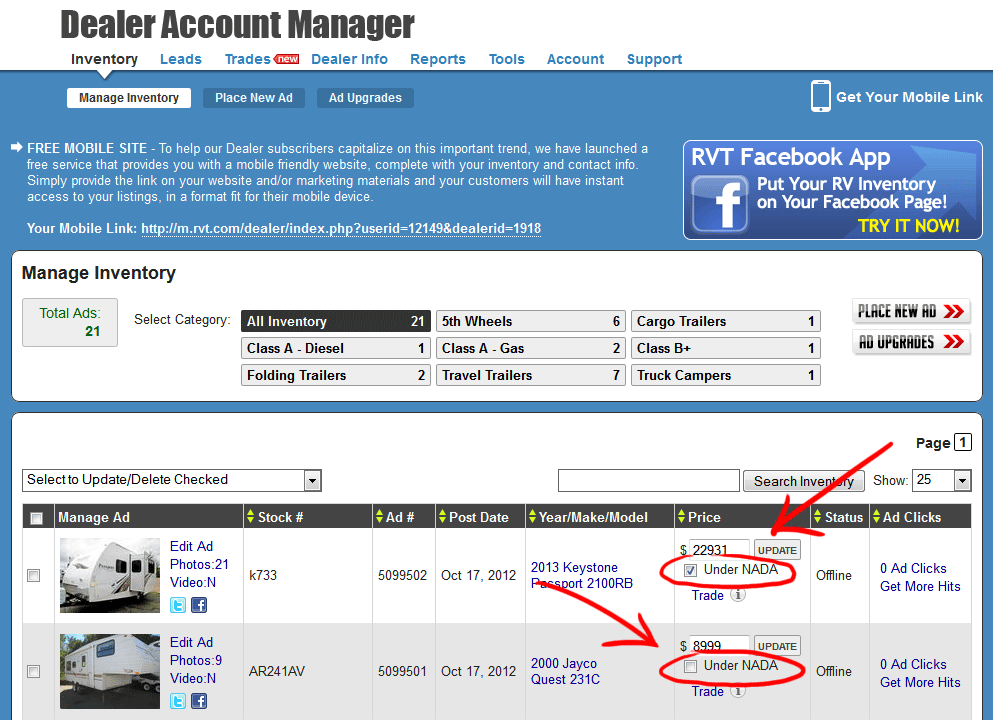Sort table by Year/Make/Model arrows

(x=533, y=517)
